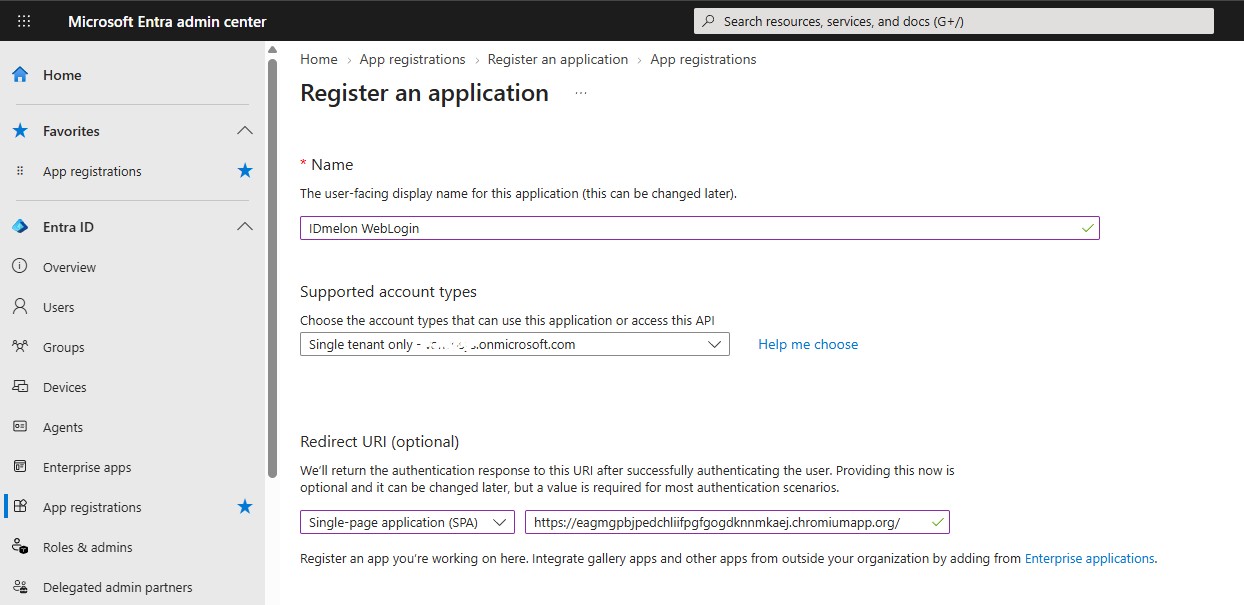1244x605 pixels.
Task: Open the Single-page application platform dropdown
Action: pos(407,522)
